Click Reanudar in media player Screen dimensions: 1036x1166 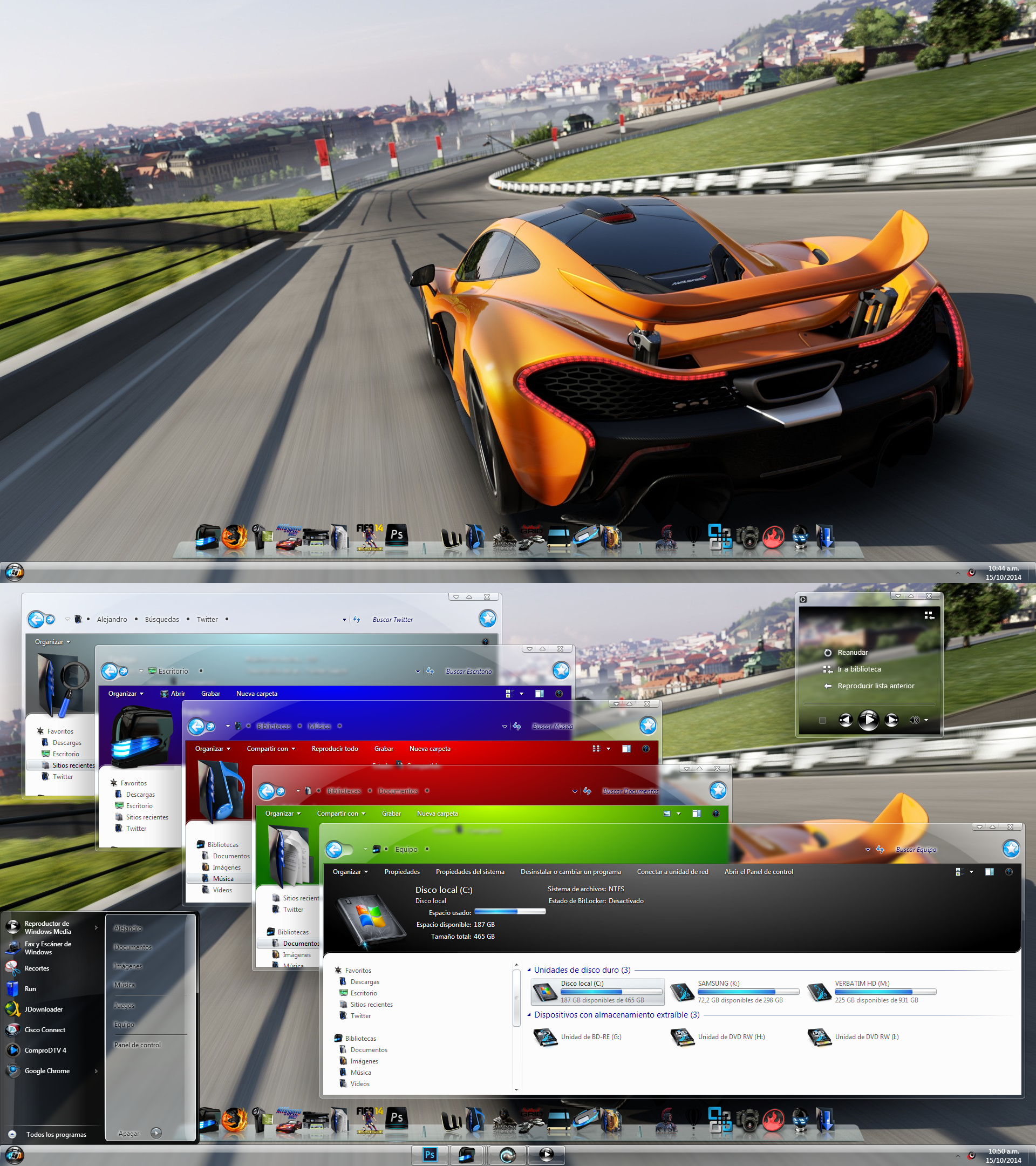(x=853, y=653)
